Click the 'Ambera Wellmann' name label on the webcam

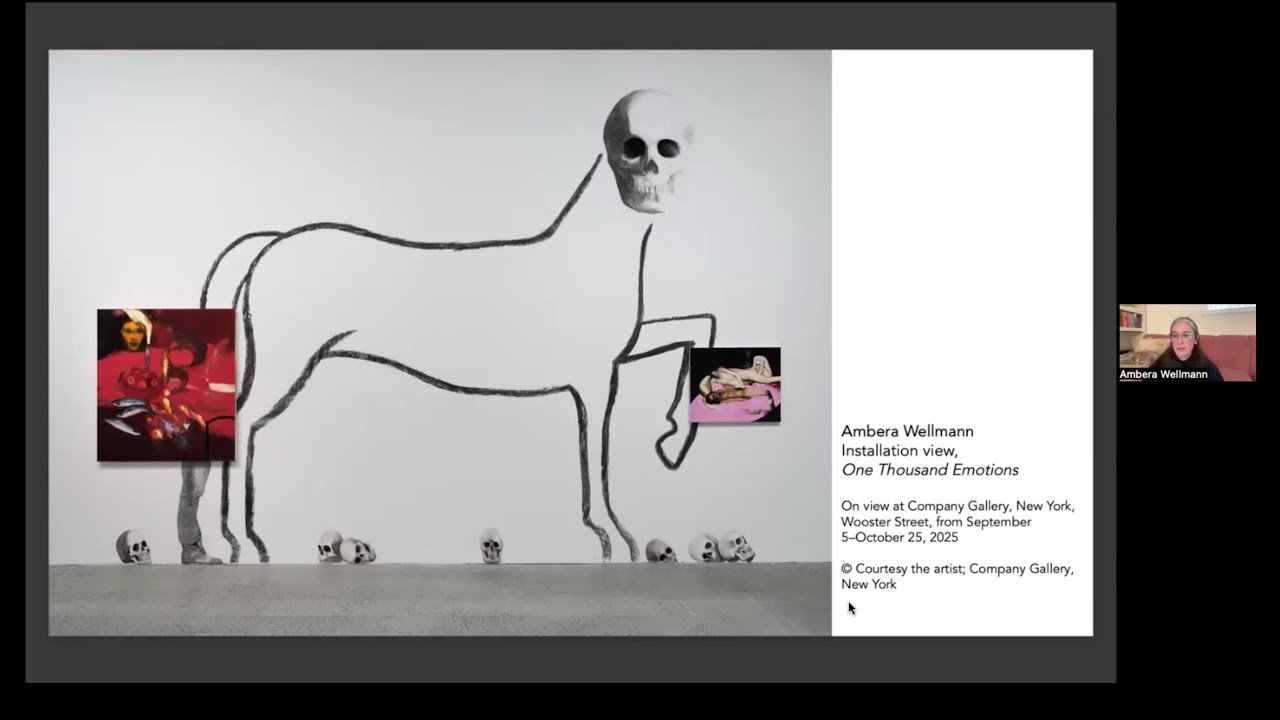click(1164, 375)
